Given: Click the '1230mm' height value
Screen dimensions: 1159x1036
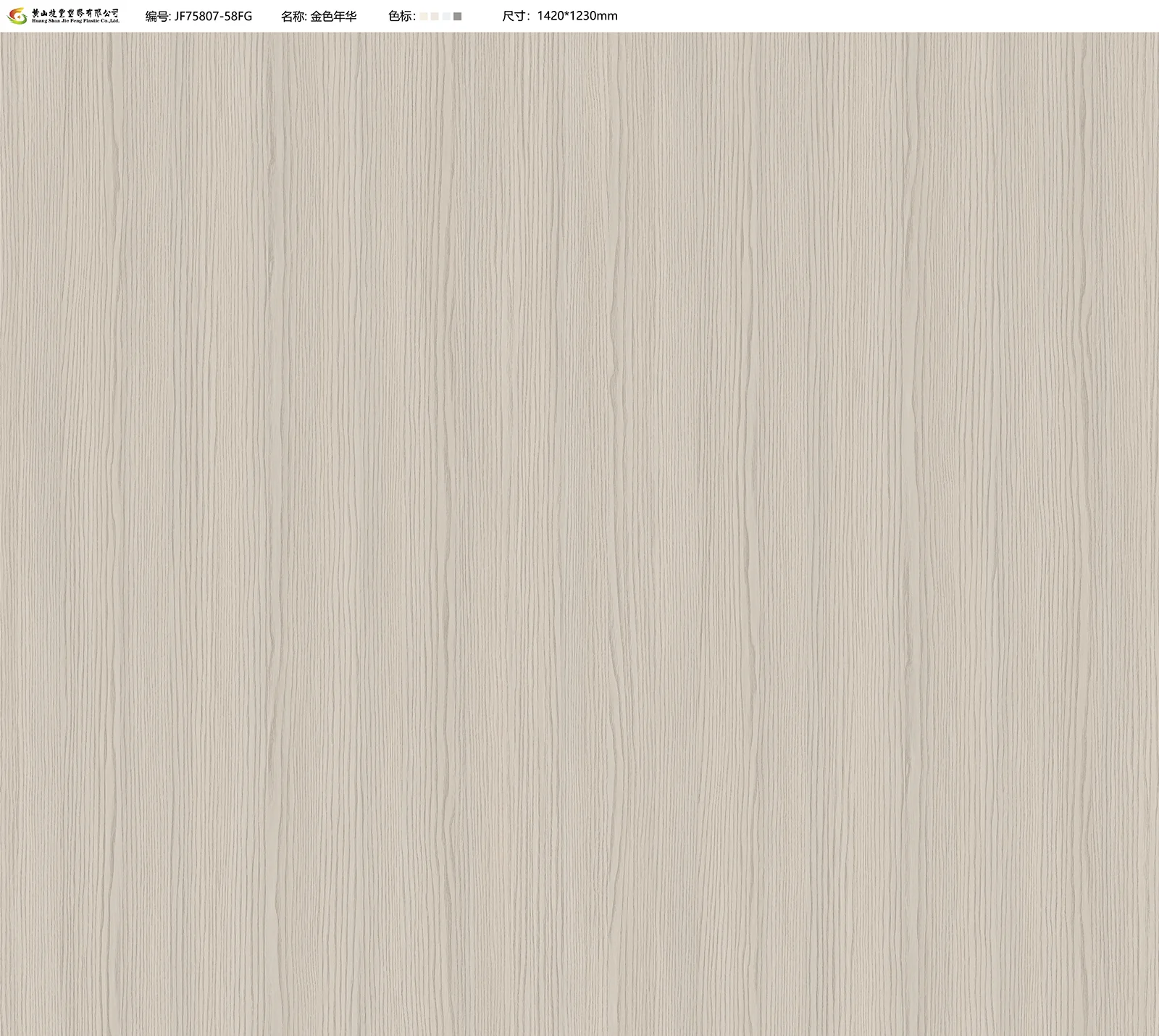Looking at the screenshot, I should [594, 16].
